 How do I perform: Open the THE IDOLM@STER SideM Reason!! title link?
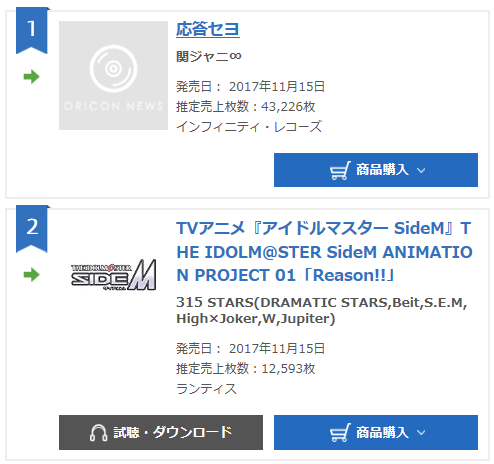point(324,252)
